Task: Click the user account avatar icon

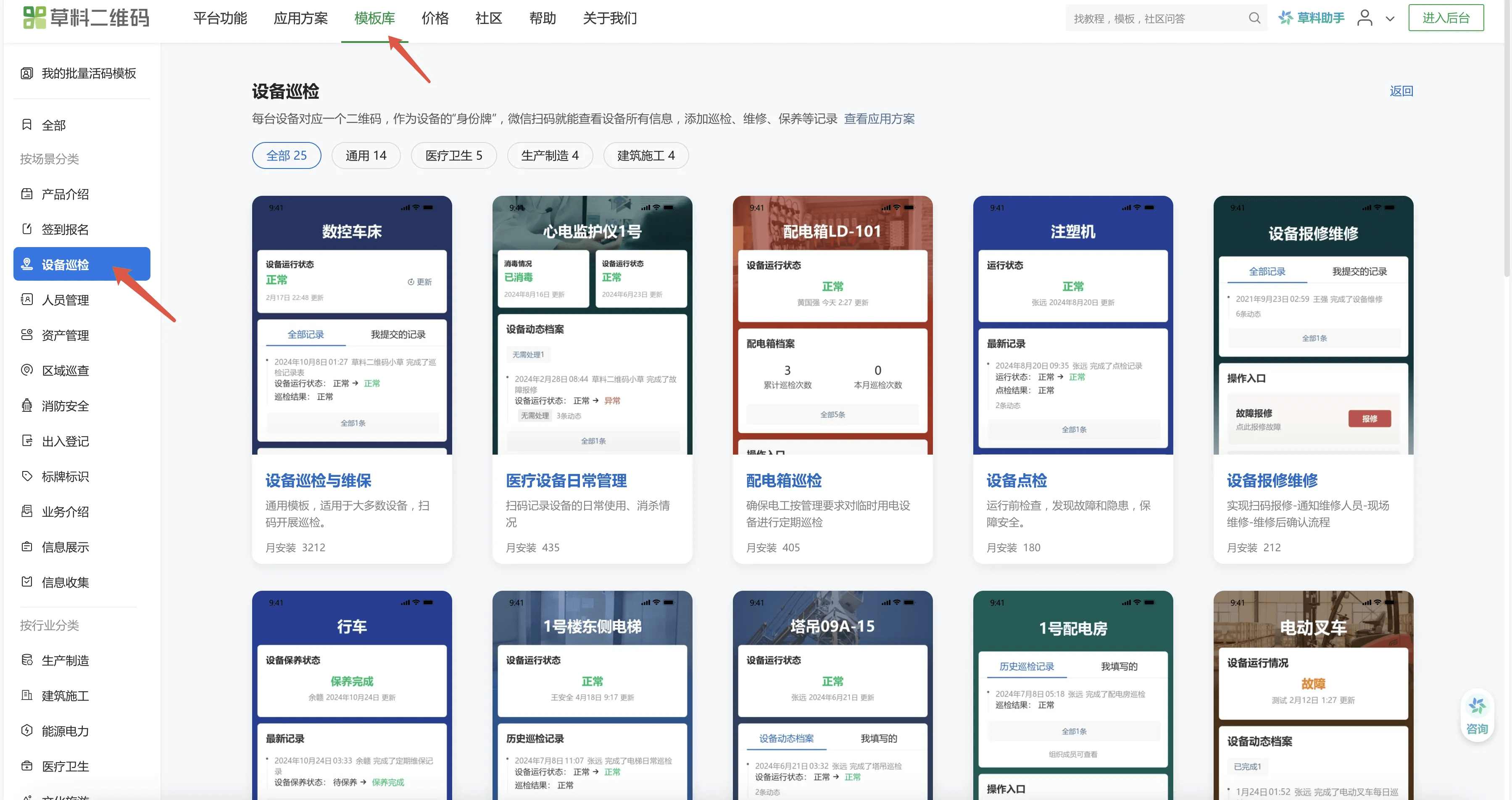Action: pyautogui.click(x=1364, y=18)
